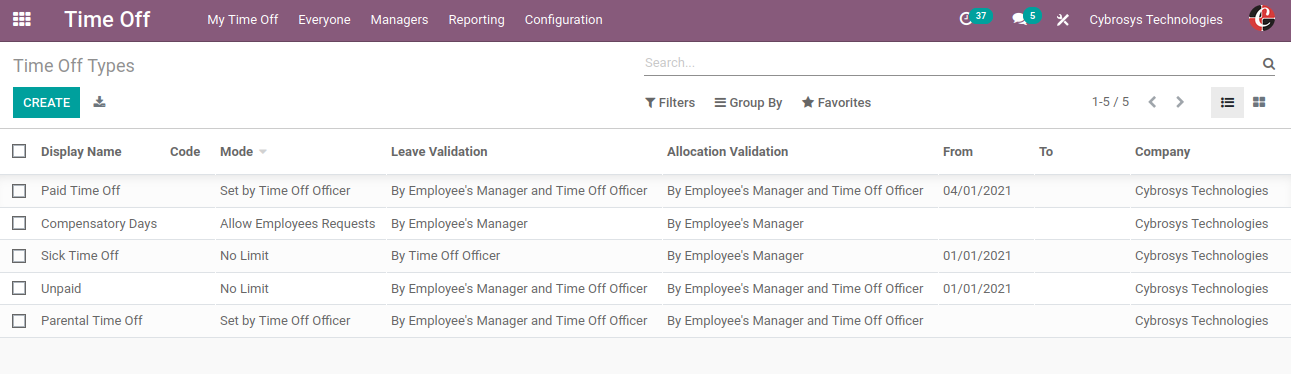
Task: Open the Group By dropdown
Action: pos(748,103)
